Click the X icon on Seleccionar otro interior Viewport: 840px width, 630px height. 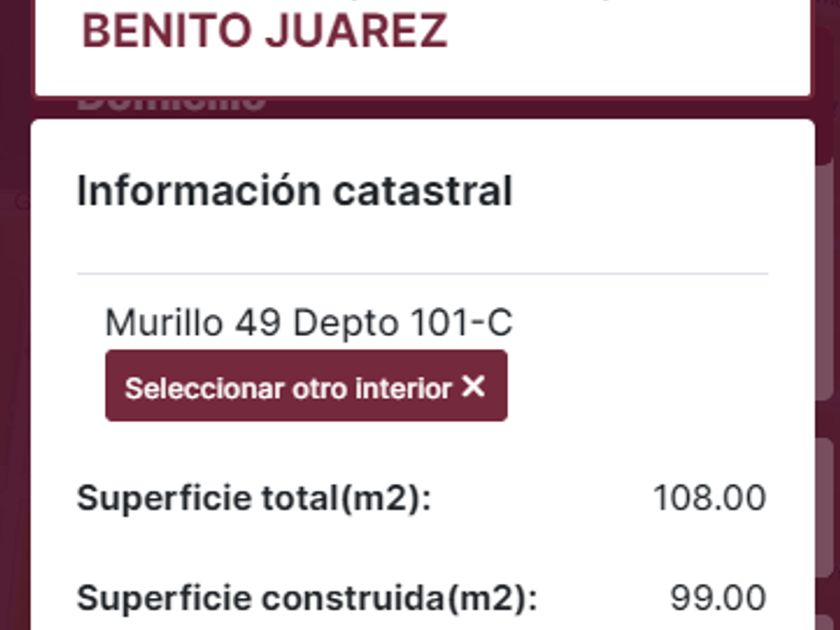point(473,386)
